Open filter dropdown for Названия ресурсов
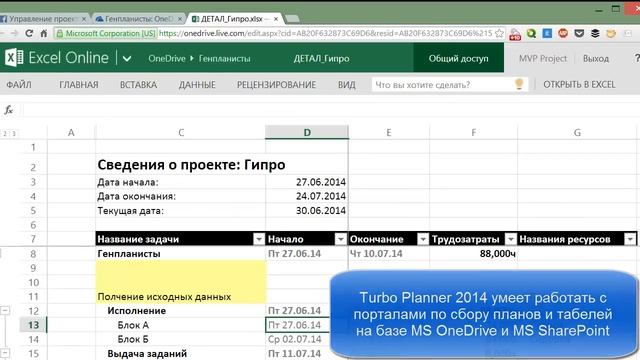640x360 pixels. pyautogui.click(x=630, y=239)
